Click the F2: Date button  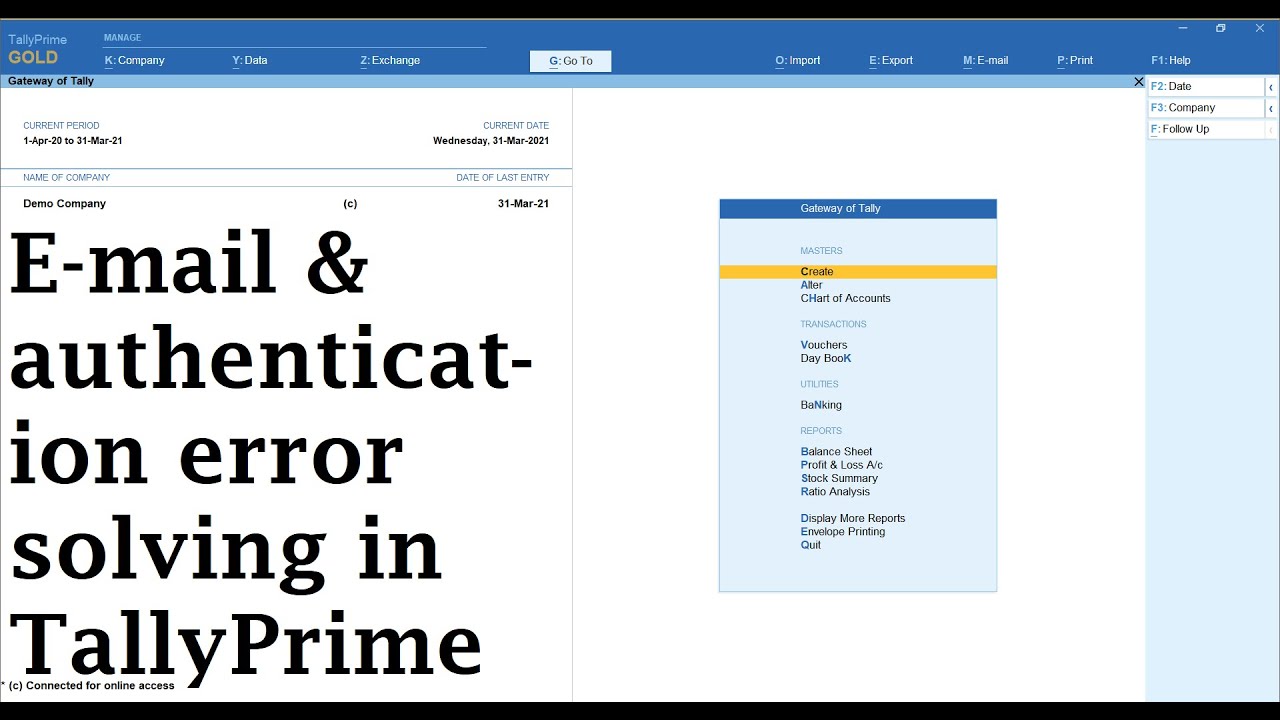click(1206, 86)
